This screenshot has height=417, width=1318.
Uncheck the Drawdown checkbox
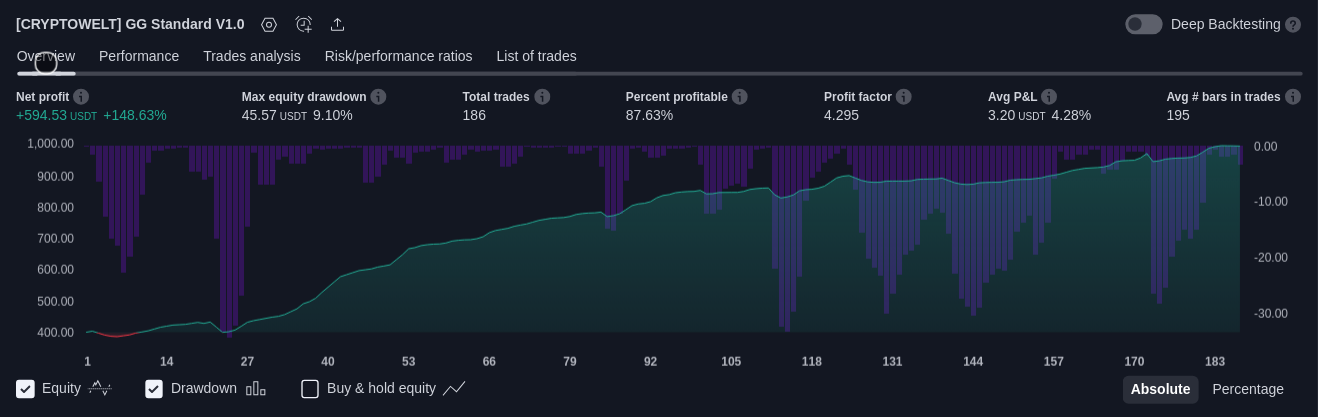[154, 389]
